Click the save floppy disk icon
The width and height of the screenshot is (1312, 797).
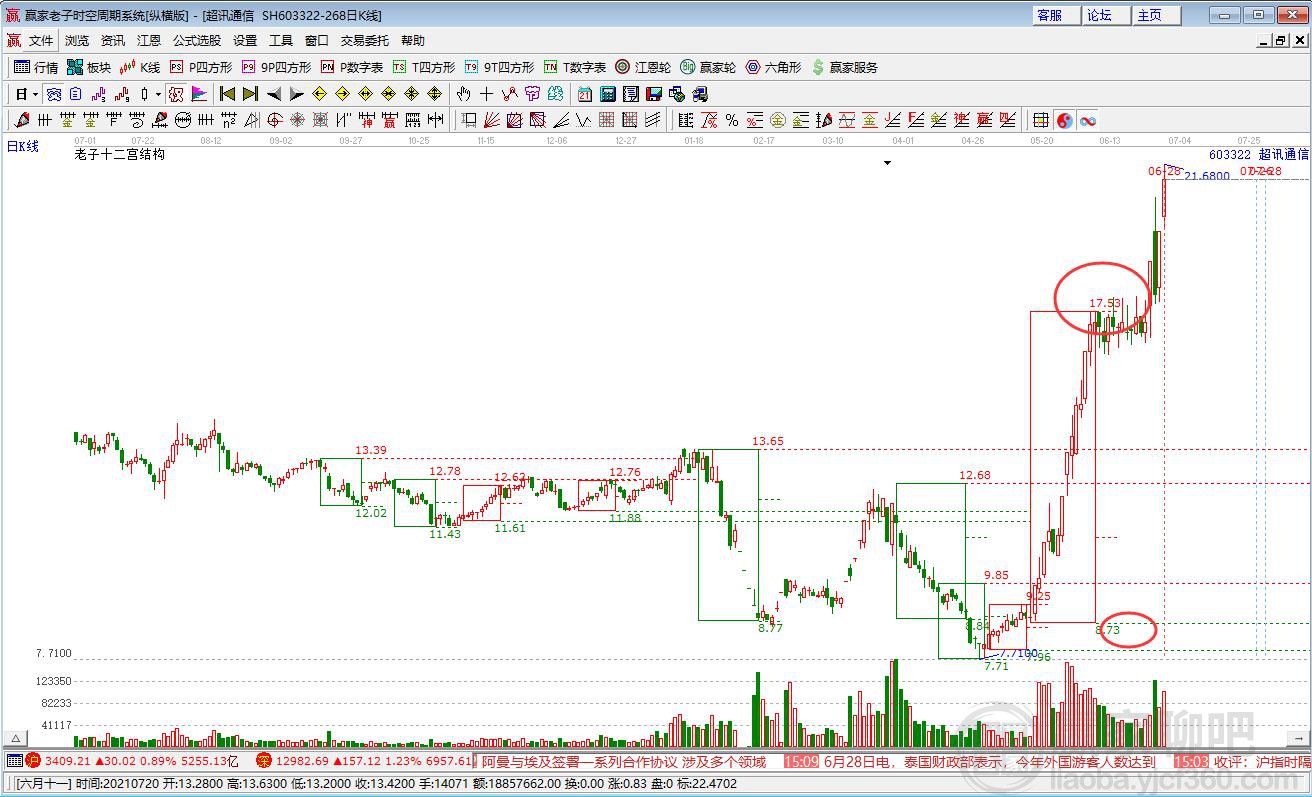click(x=653, y=94)
